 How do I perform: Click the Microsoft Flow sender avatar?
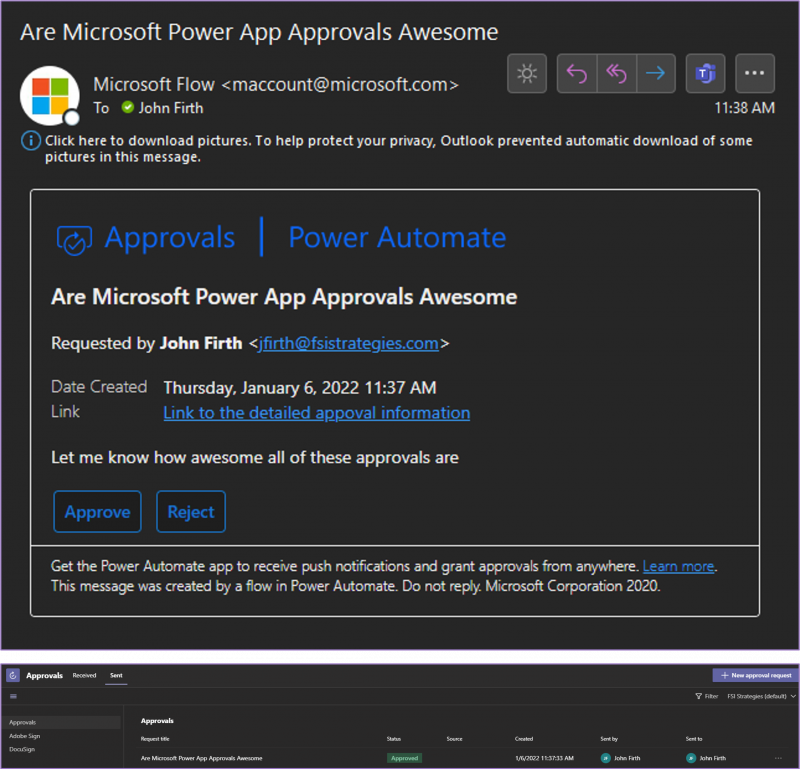pyautogui.click(x=50, y=95)
